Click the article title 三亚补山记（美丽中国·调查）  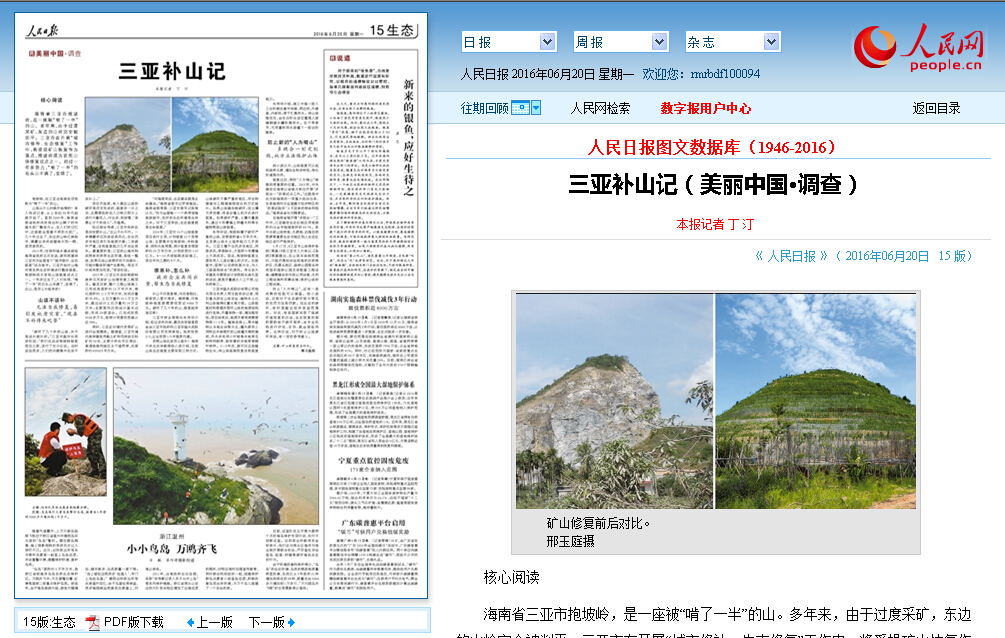(712, 185)
